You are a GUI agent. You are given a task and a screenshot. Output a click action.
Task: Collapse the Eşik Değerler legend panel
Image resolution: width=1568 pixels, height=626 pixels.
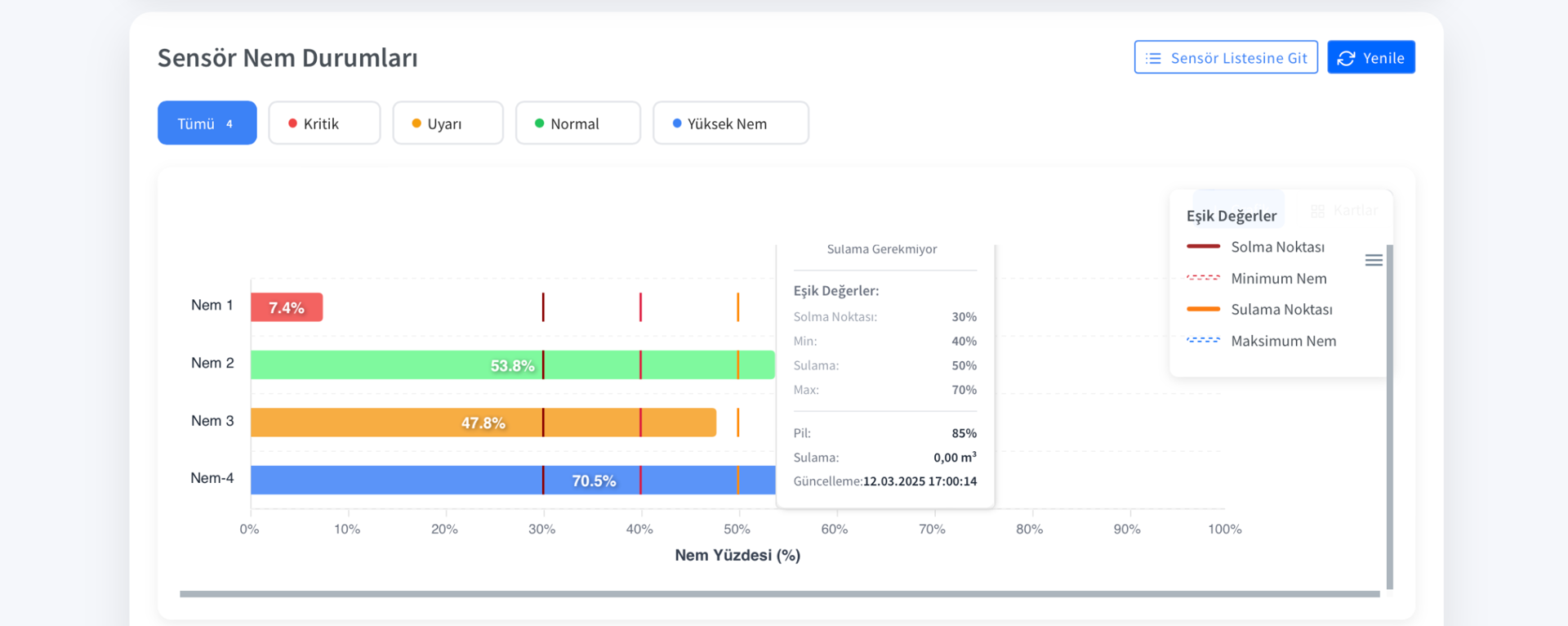point(1232,215)
